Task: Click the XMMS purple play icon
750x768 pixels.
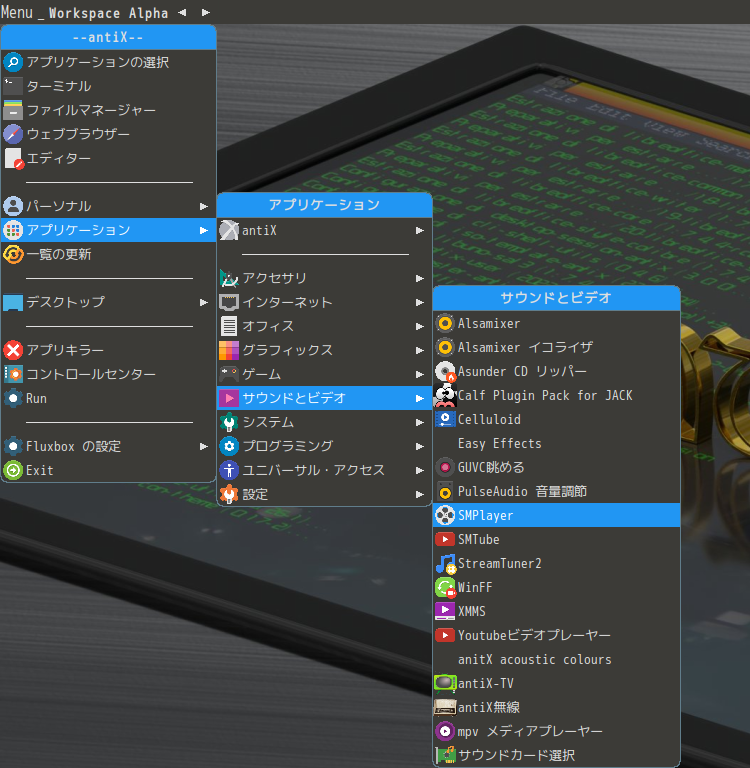Action: pos(445,611)
